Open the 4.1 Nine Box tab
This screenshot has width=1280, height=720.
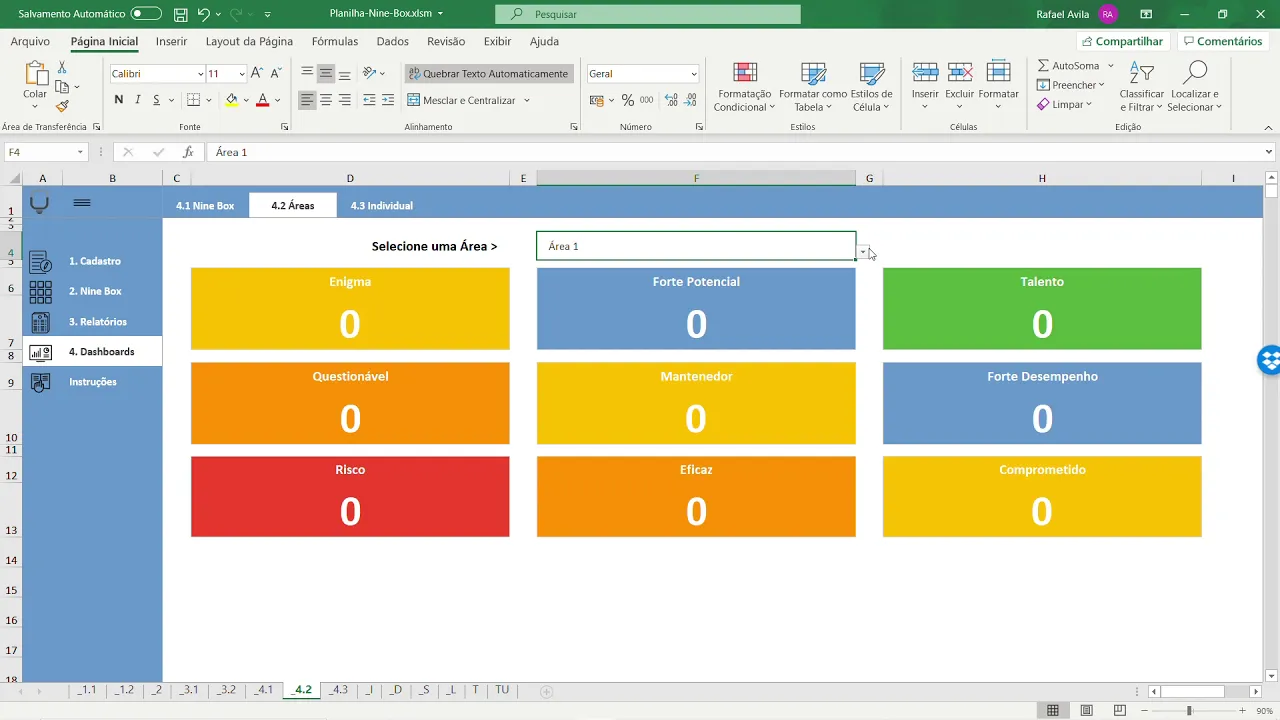coord(205,205)
